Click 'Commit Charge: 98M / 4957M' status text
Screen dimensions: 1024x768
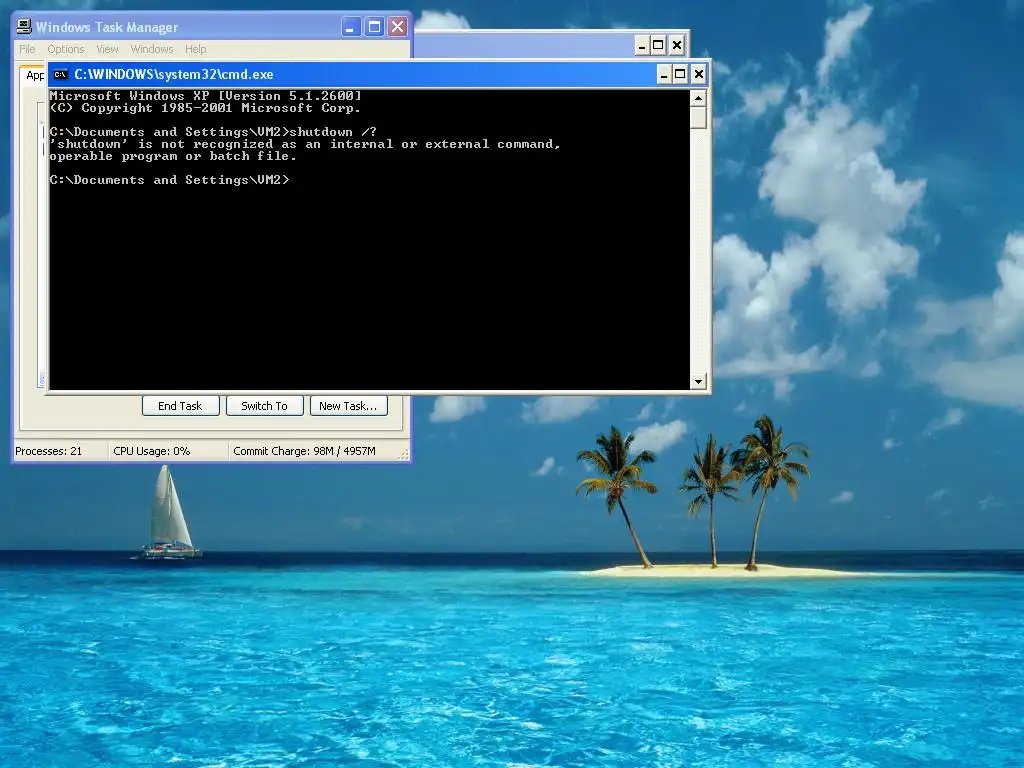pyautogui.click(x=304, y=451)
